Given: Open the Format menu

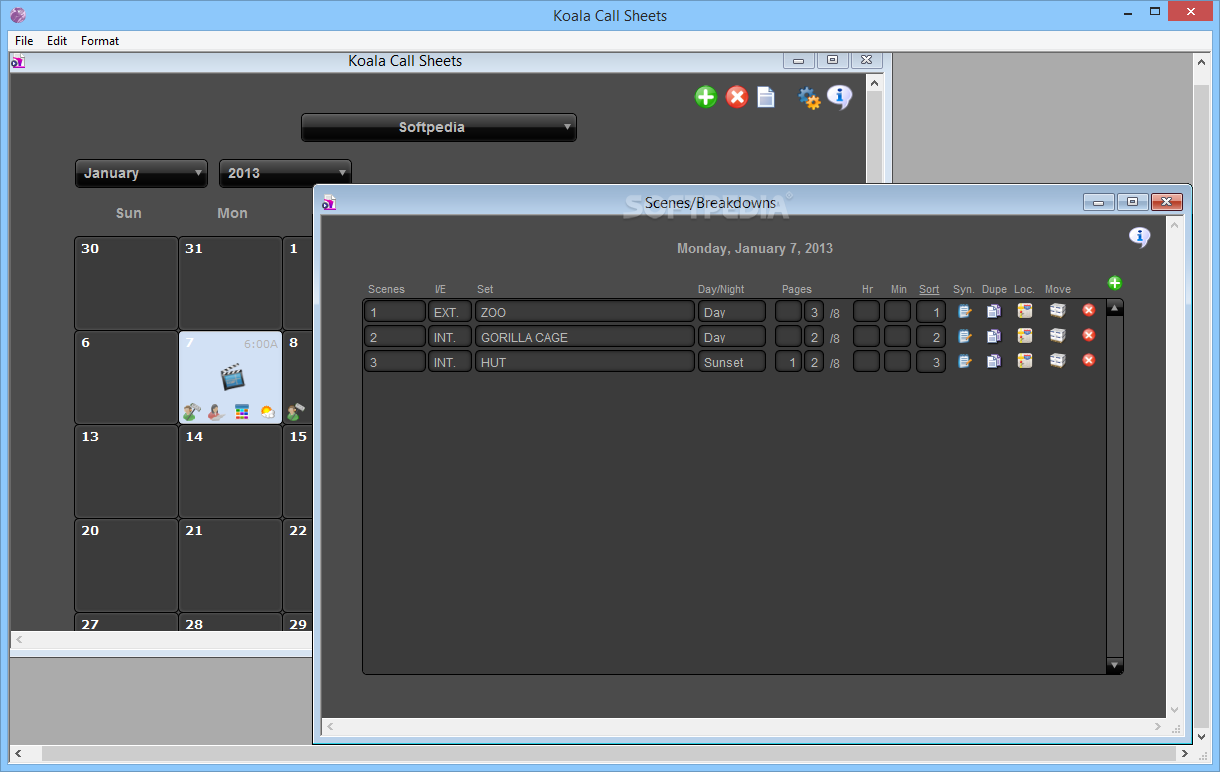Looking at the screenshot, I should click(100, 41).
